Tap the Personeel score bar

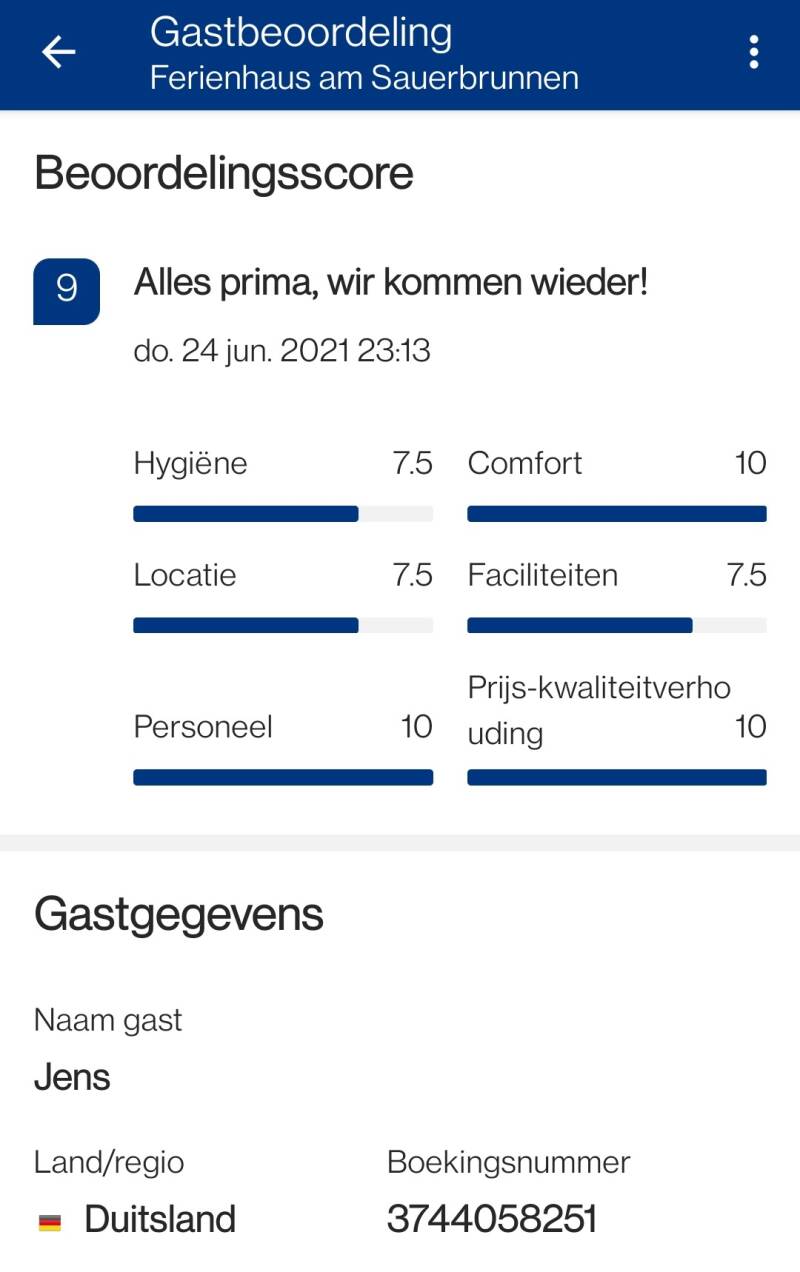click(282, 778)
